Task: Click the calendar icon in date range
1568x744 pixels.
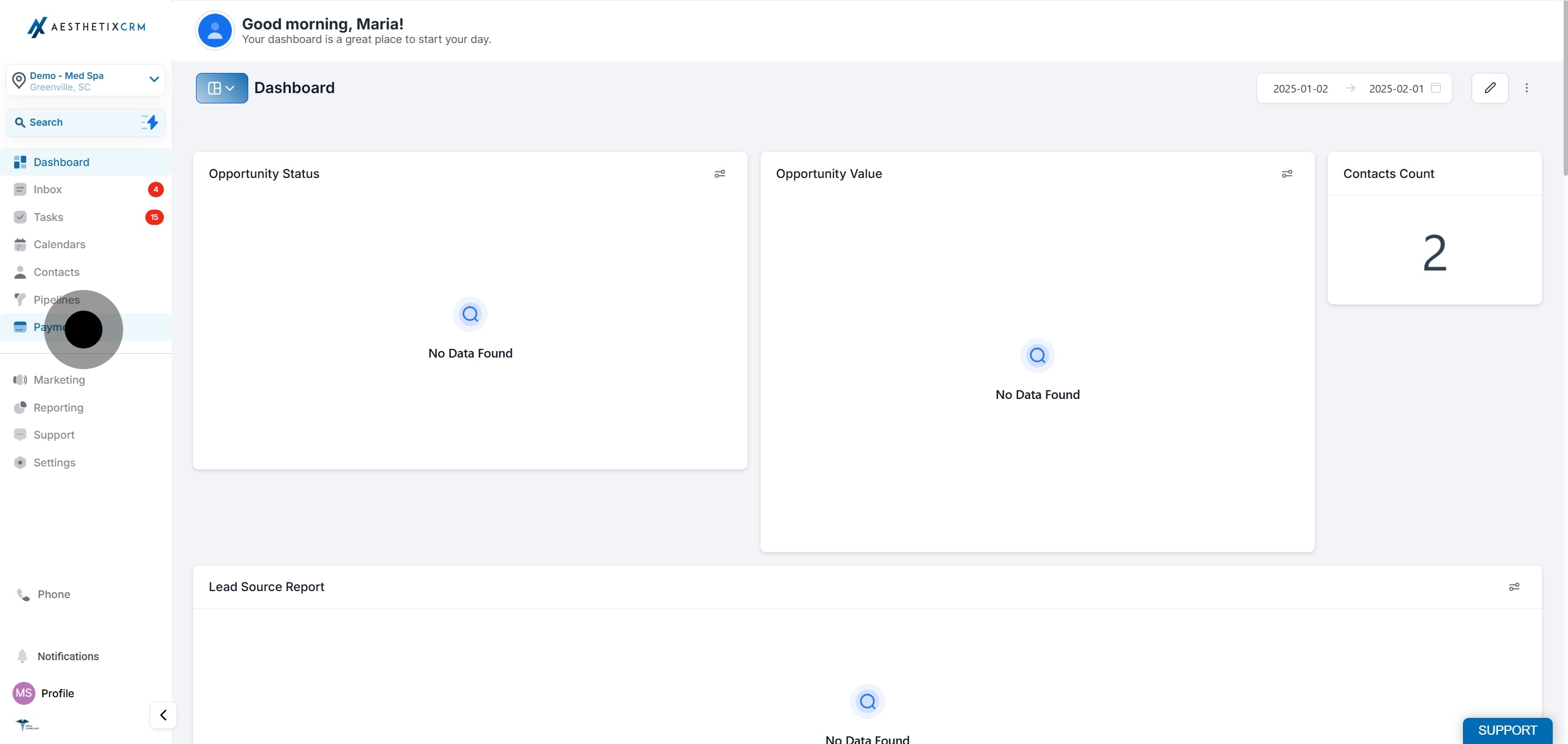Action: point(1436,88)
